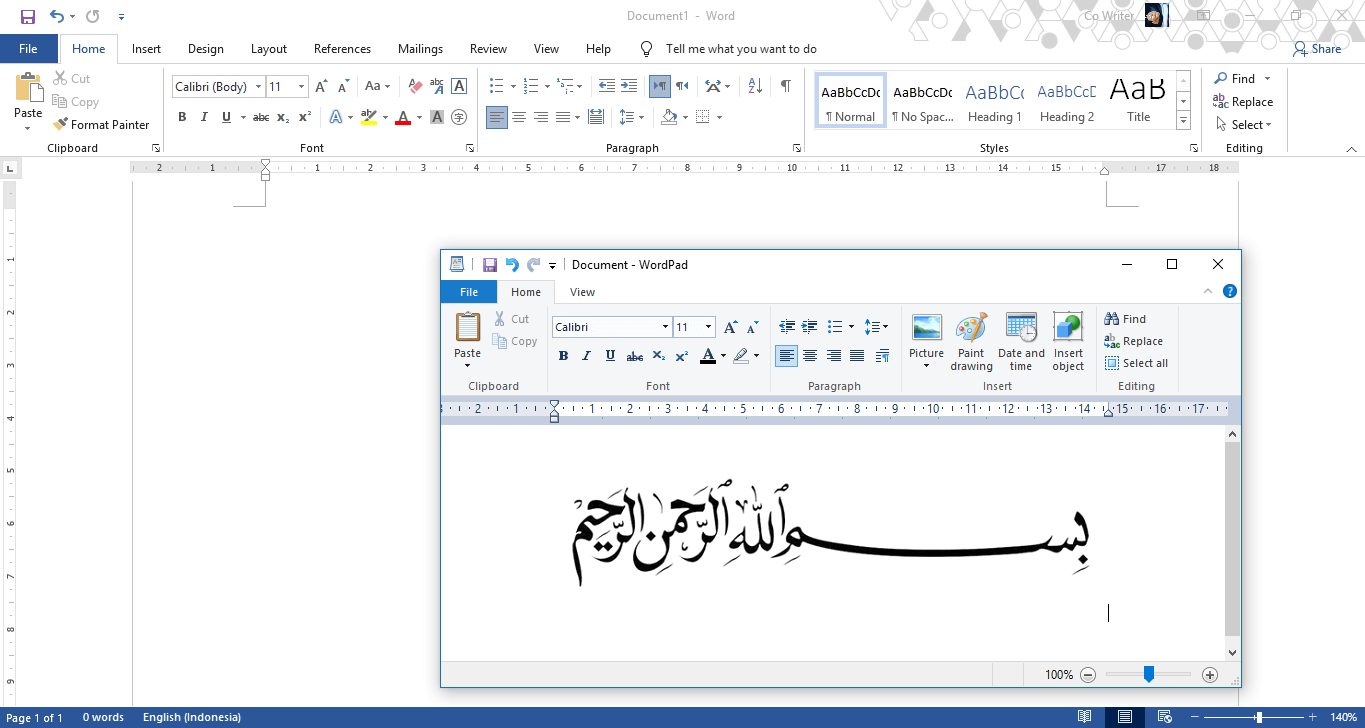Enable center alignment in WordPad
Image resolution: width=1365 pixels, height=728 pixels.
[809, 355]
